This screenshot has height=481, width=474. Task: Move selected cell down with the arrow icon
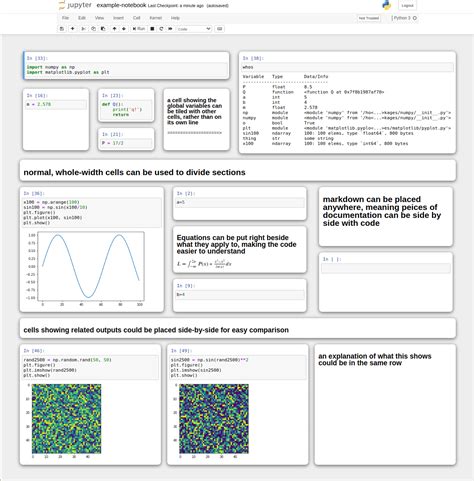pos(124,29)
